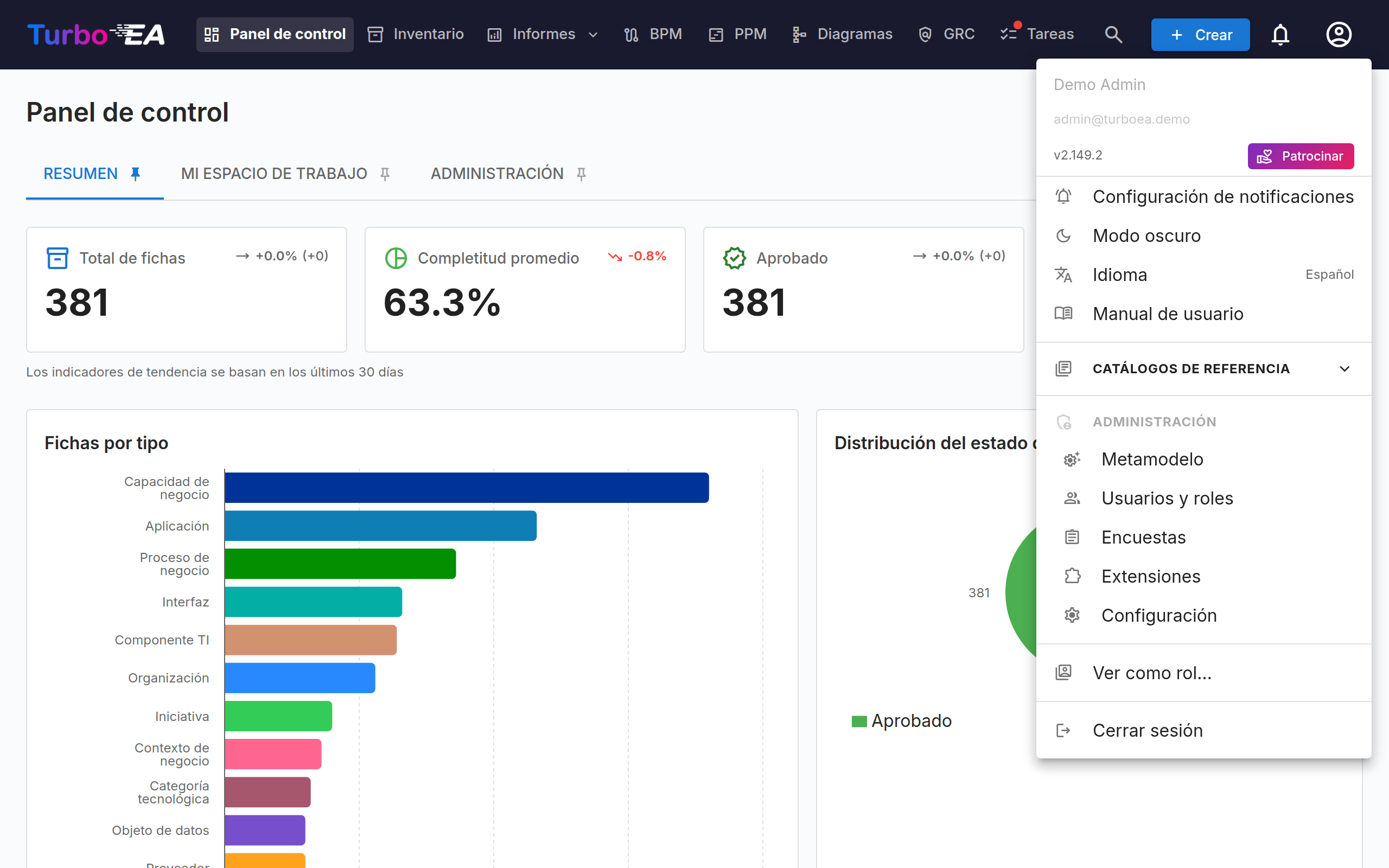Select Ver como rol...

tap(1203, 673)
